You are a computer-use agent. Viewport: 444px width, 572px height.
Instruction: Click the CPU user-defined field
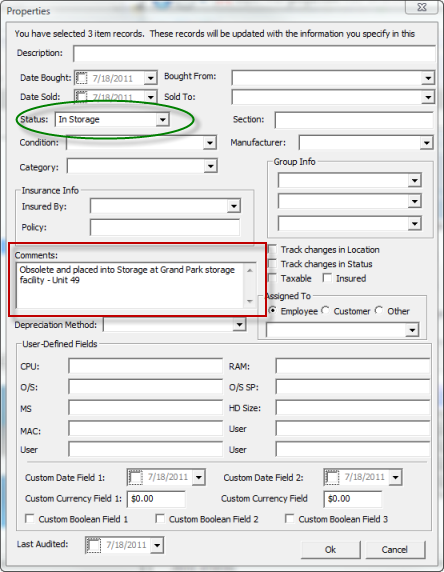pyautogui.click(x=146, y=366)
